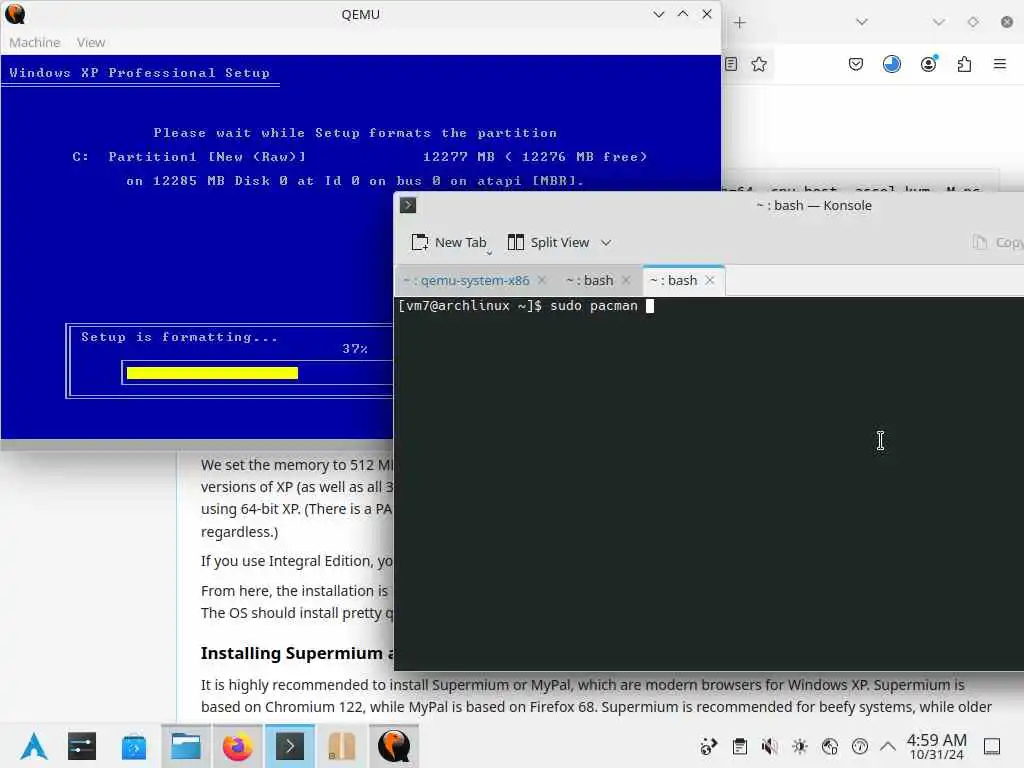This screenshot has width=1024, height=768.
Task: Click the Copy button in Konsole toolbar
Action: tap(998, 242)
